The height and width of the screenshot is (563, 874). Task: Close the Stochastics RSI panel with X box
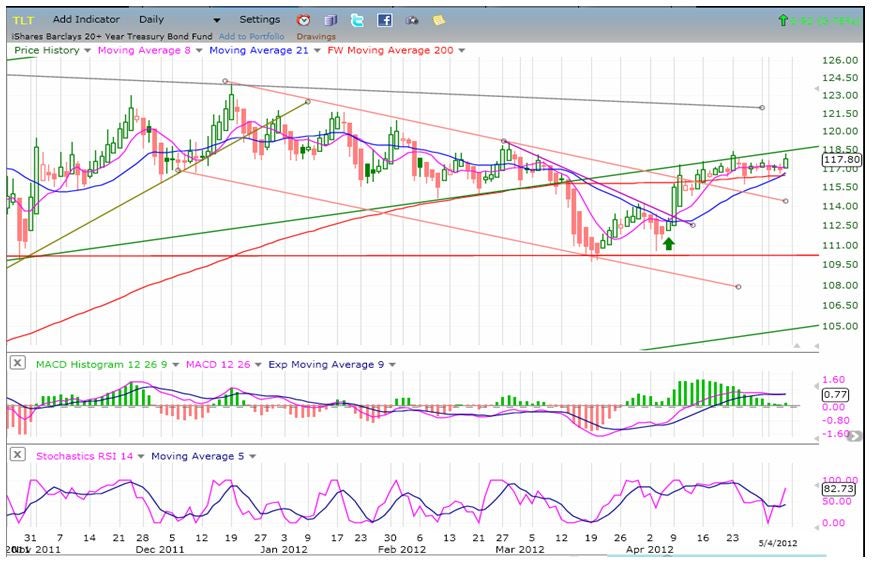(x=17, y=454)
